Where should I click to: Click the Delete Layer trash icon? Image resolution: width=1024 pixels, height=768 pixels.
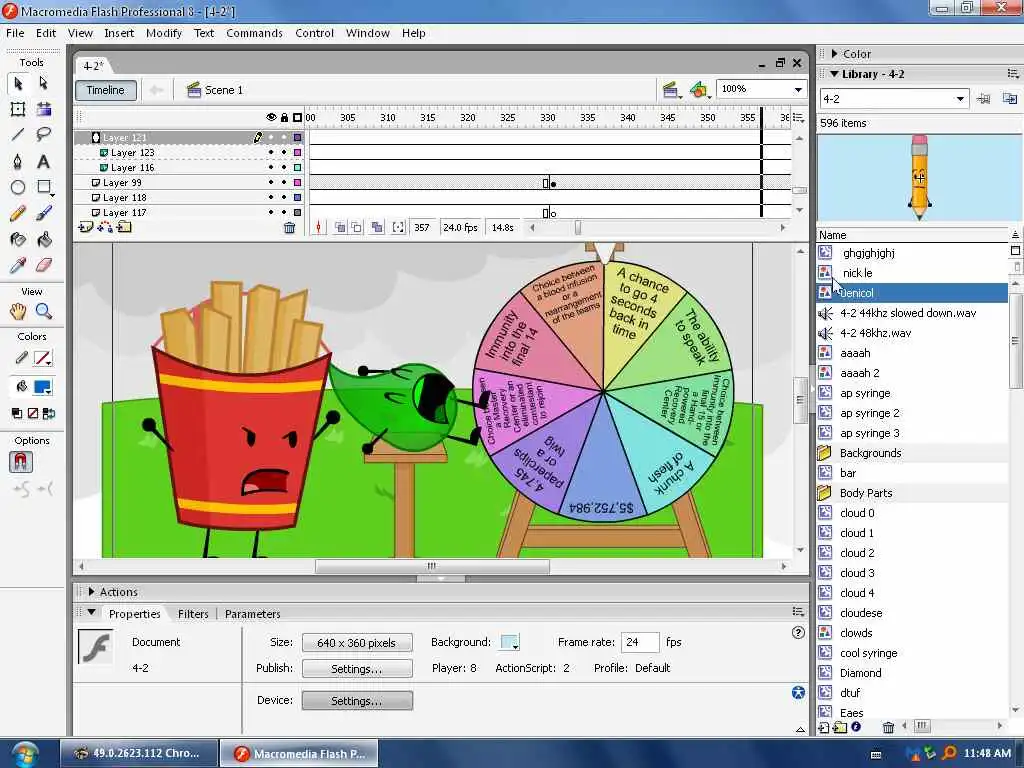289,228
